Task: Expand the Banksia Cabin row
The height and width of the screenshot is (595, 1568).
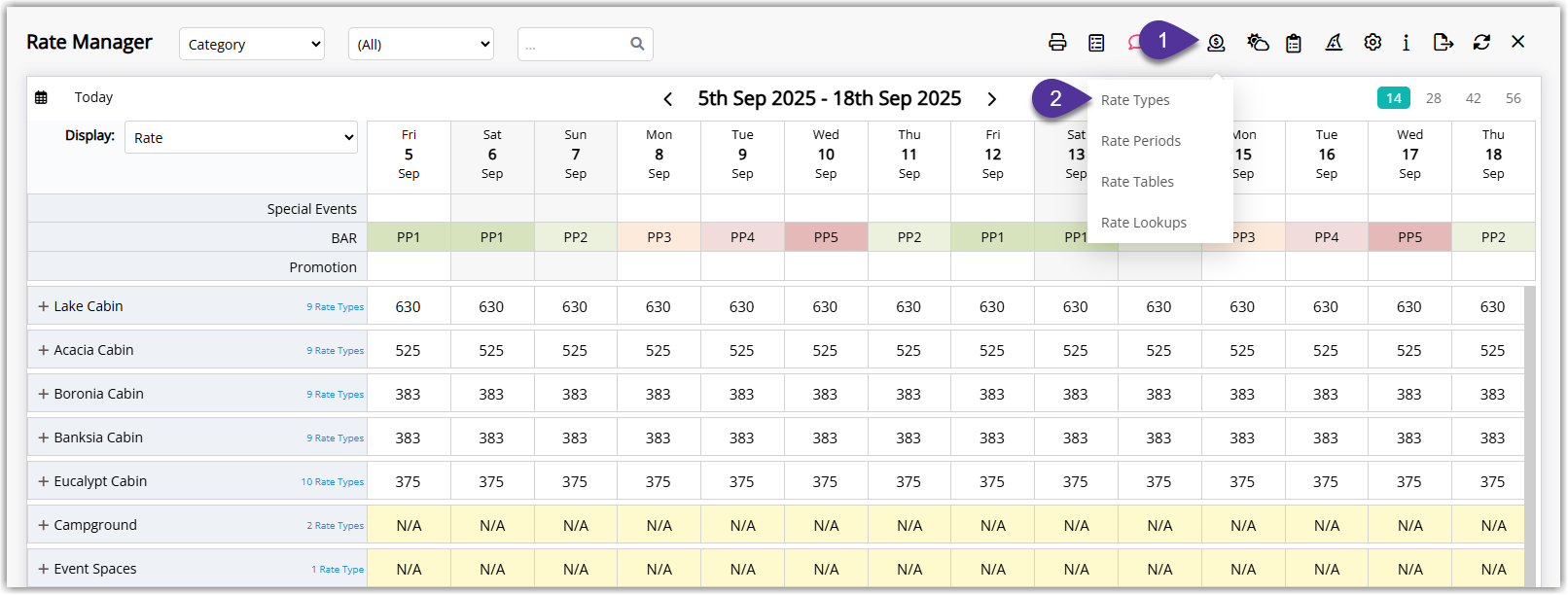Action: point(43,437)
